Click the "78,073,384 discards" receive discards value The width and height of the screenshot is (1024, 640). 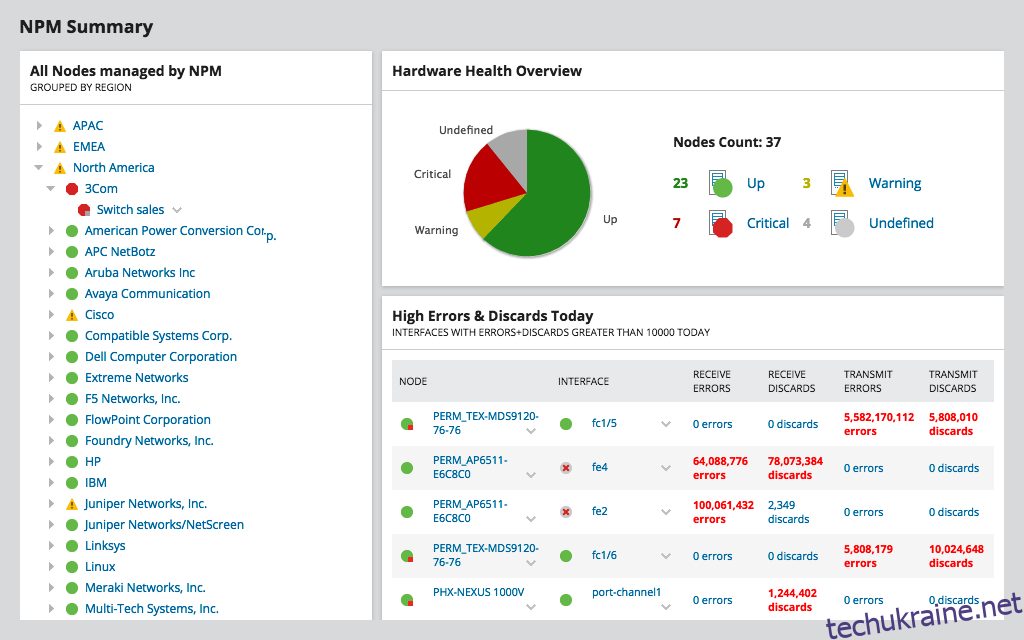[795, 468]
